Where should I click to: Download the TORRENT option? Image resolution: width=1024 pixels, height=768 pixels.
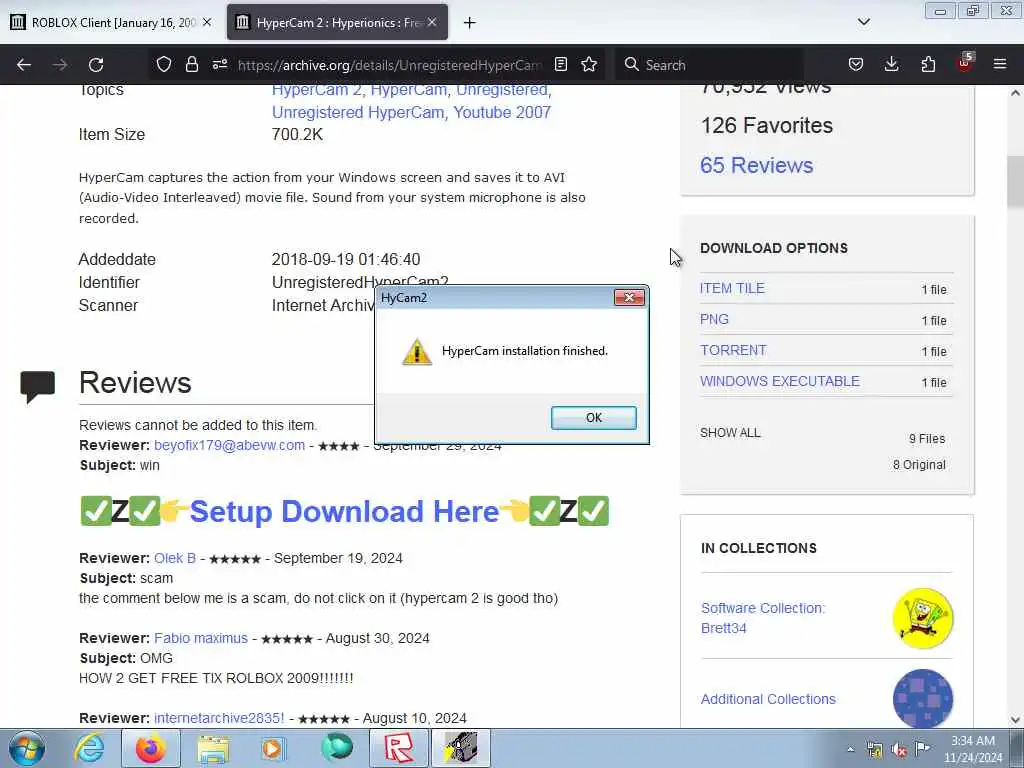733,350
